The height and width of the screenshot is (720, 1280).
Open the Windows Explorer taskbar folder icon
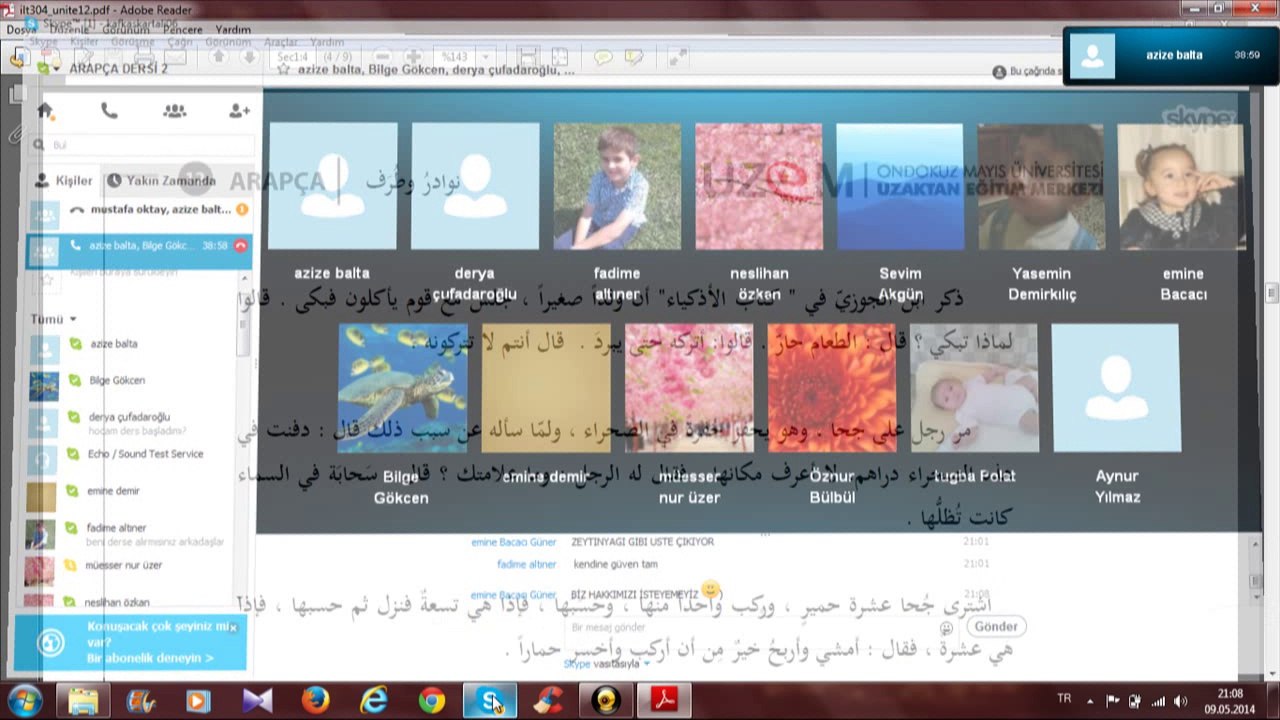(83, 701)
